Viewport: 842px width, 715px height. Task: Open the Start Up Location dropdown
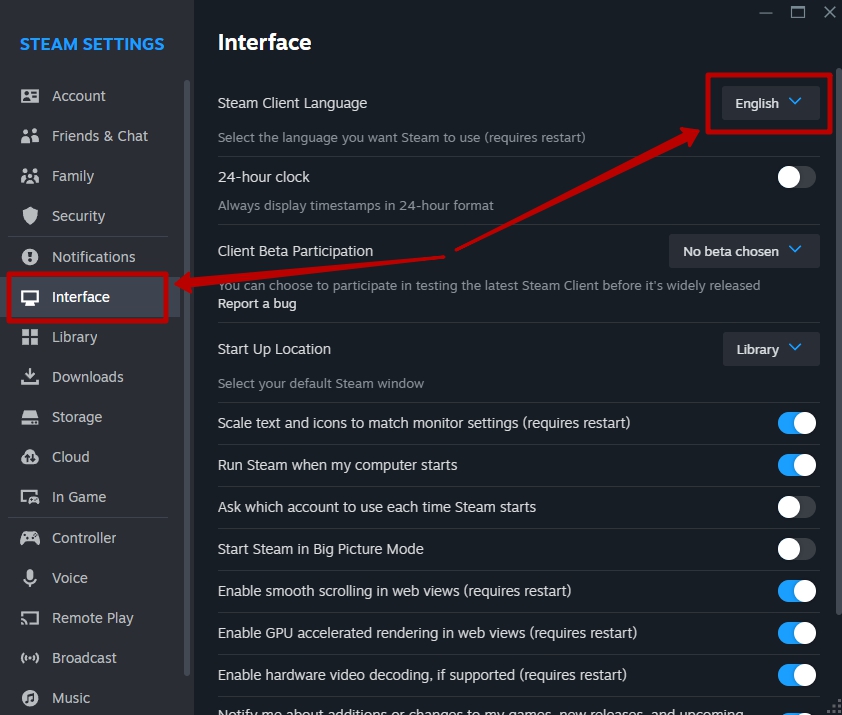point(771,349)
